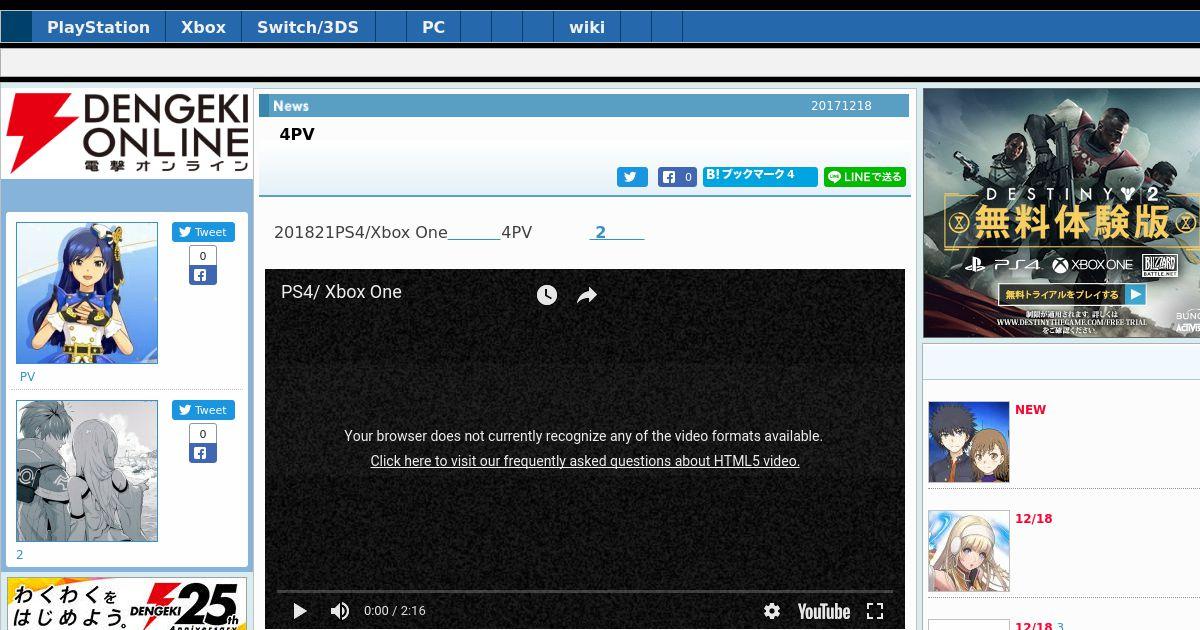Go to Dengeki Online home logo
The width and height of the screenshot is (1200, 630).
point(127,133)
